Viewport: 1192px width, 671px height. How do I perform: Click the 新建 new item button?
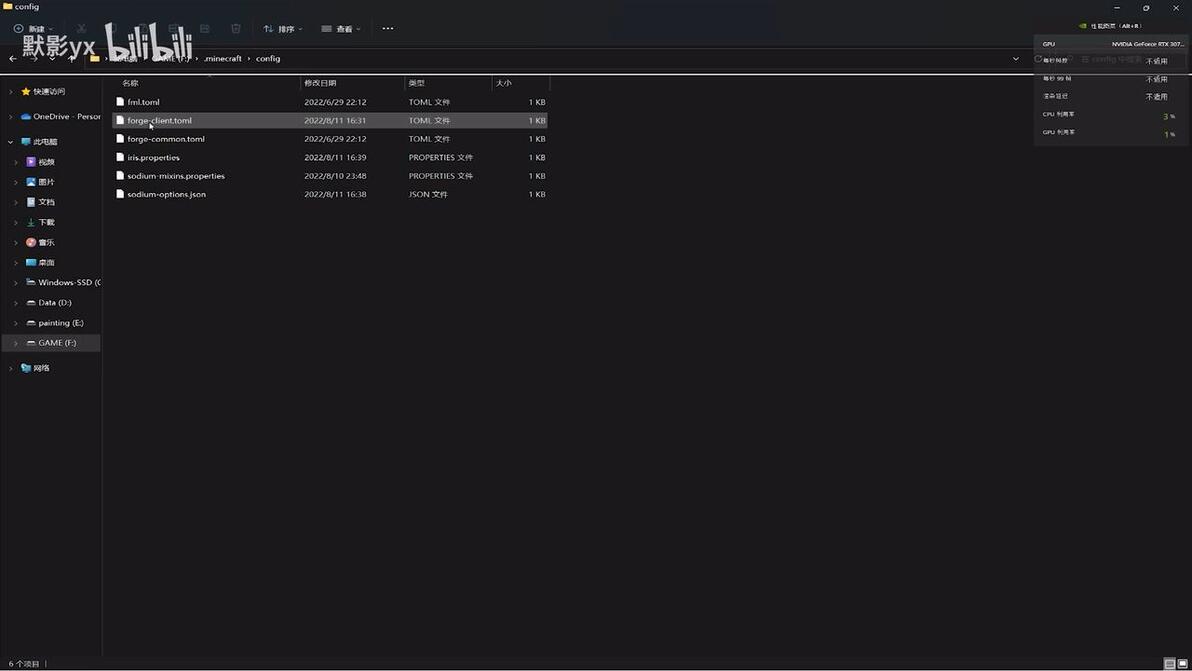click(33, 29)
